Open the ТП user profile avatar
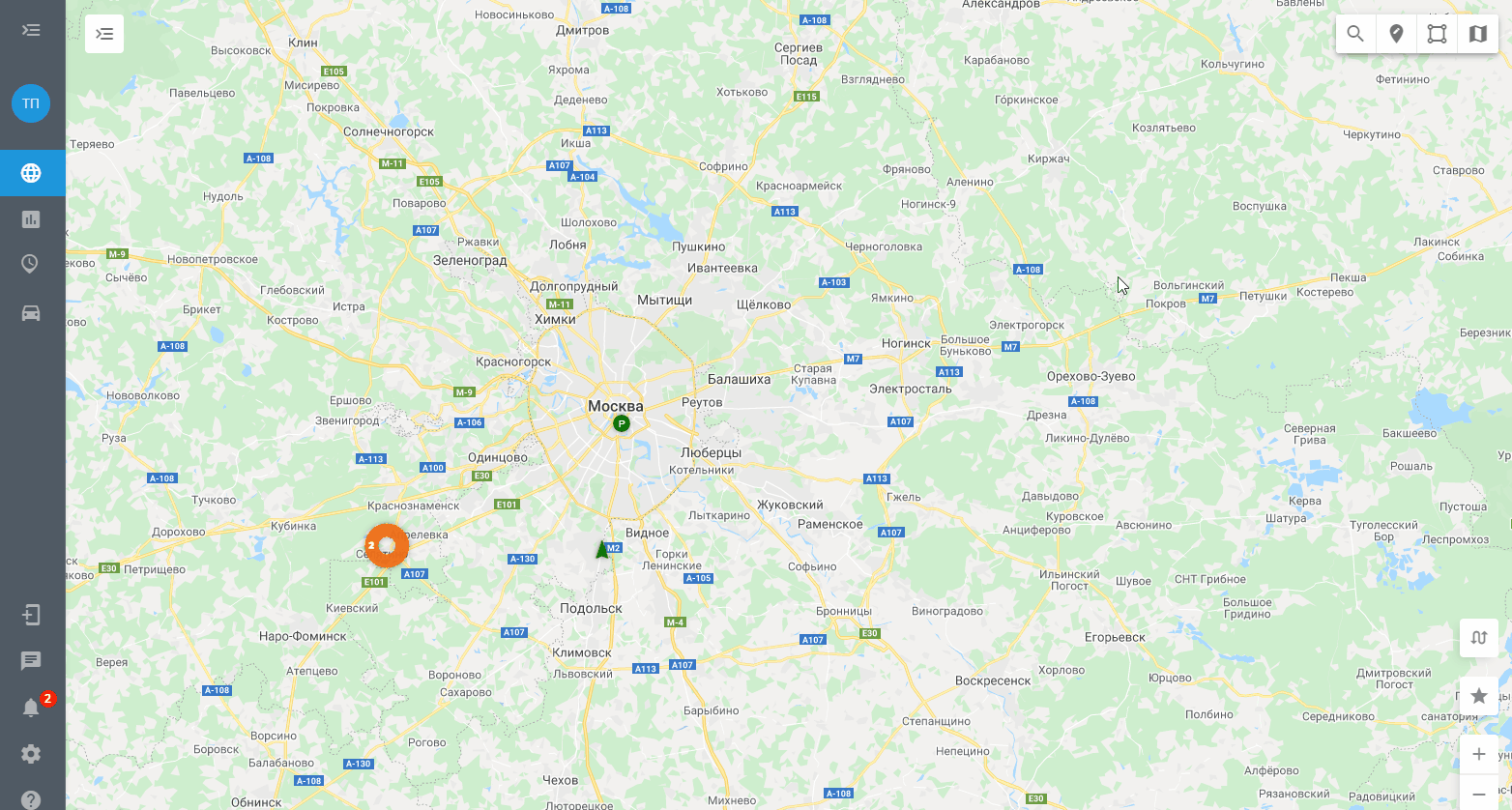1512x810 pixels. pos(31,103)
